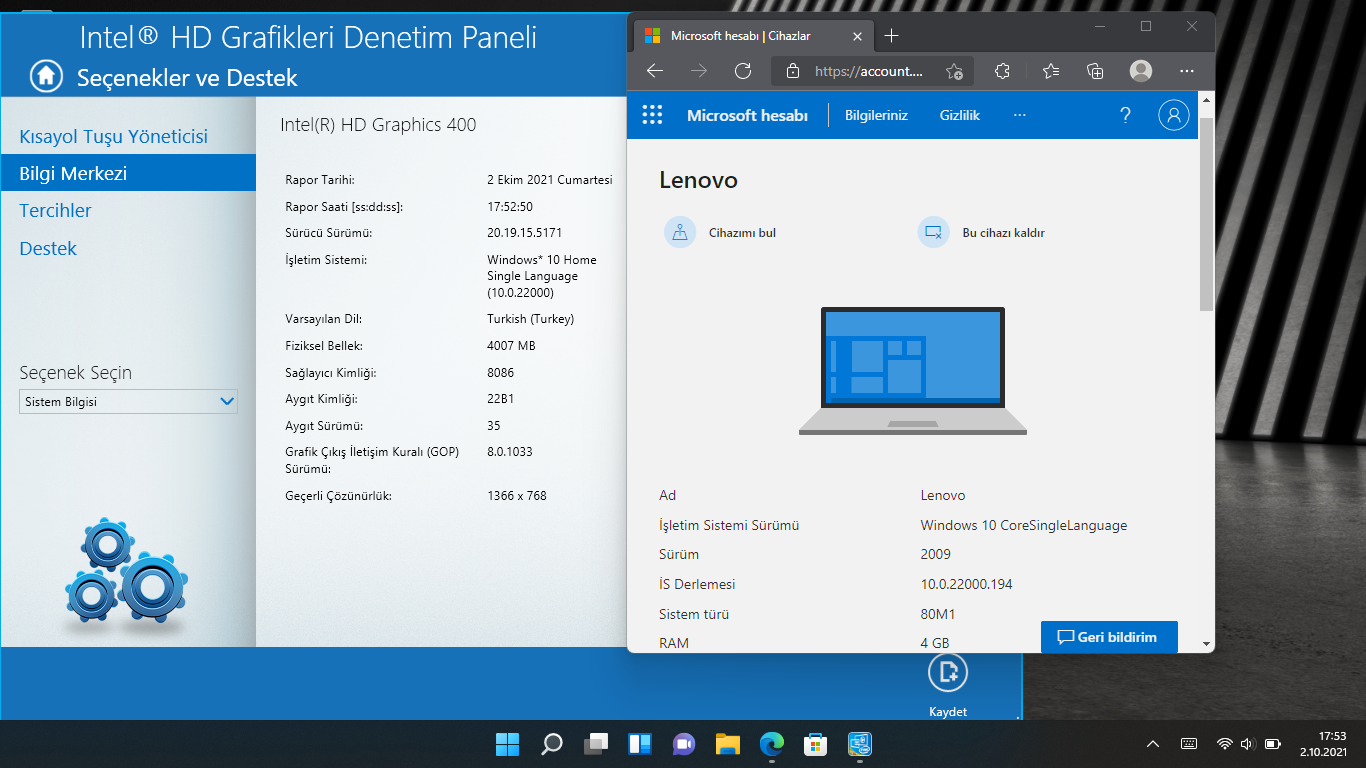Open Edge favorites list icon
The height and width of the screenshot is (768, 1366).
1050,71
